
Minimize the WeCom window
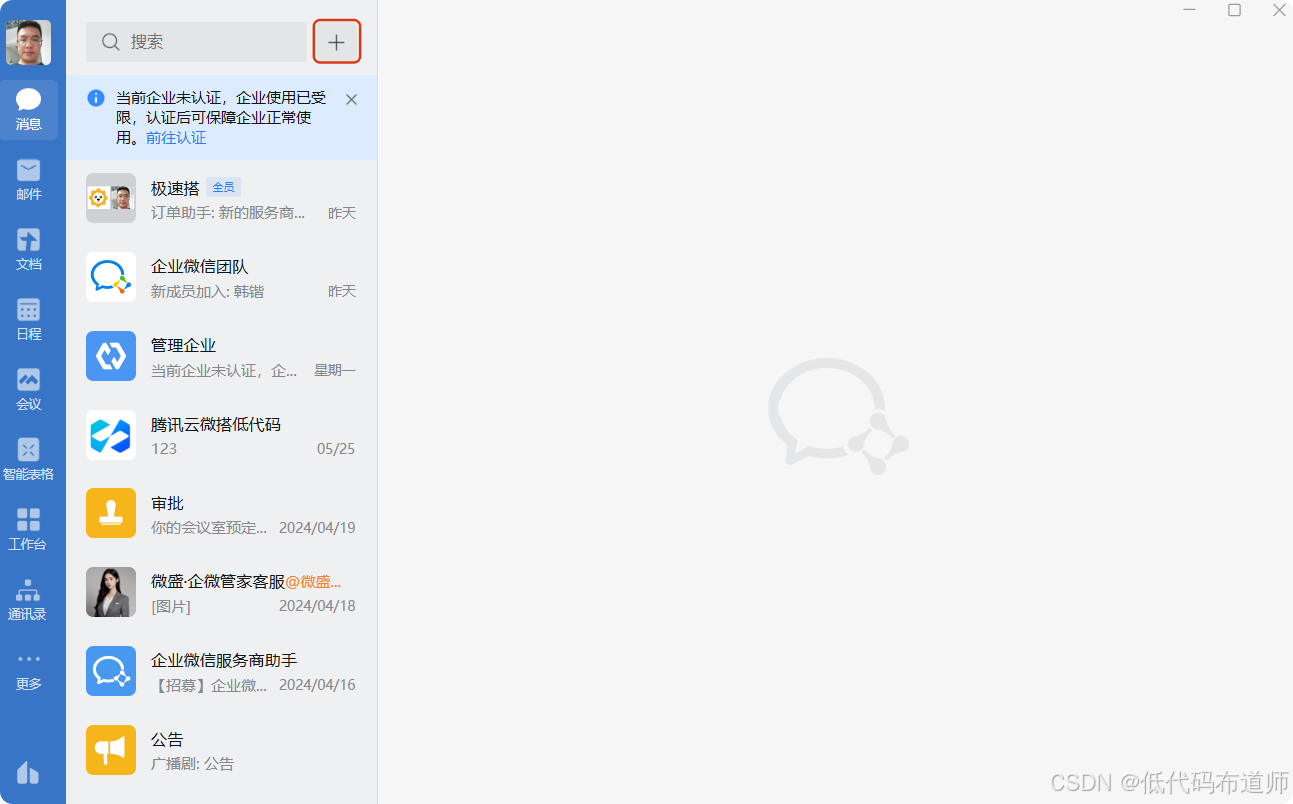point(1190,10)
